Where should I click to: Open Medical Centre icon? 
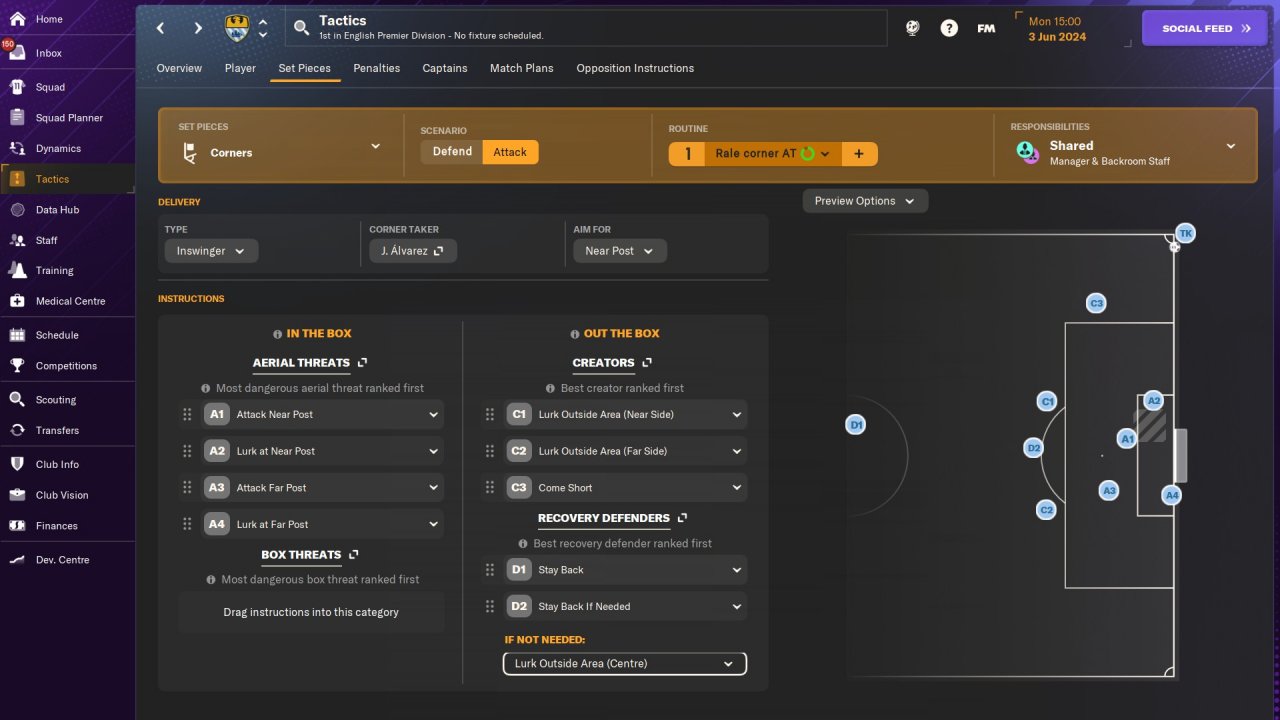[x=17, y=301]
